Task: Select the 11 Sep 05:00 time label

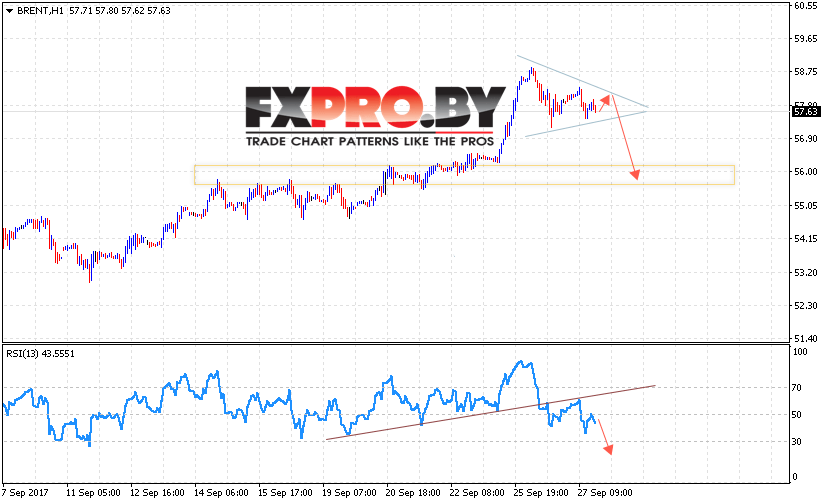Action: (x=93, y=493)
